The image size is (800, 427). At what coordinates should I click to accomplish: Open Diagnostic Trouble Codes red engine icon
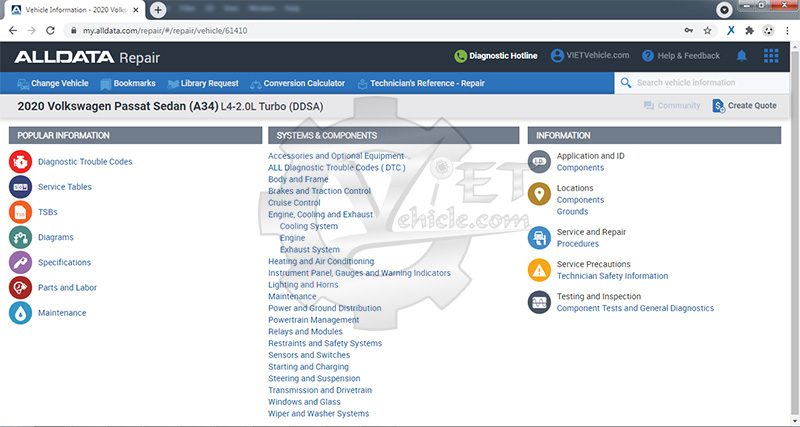tap(20, 162)
